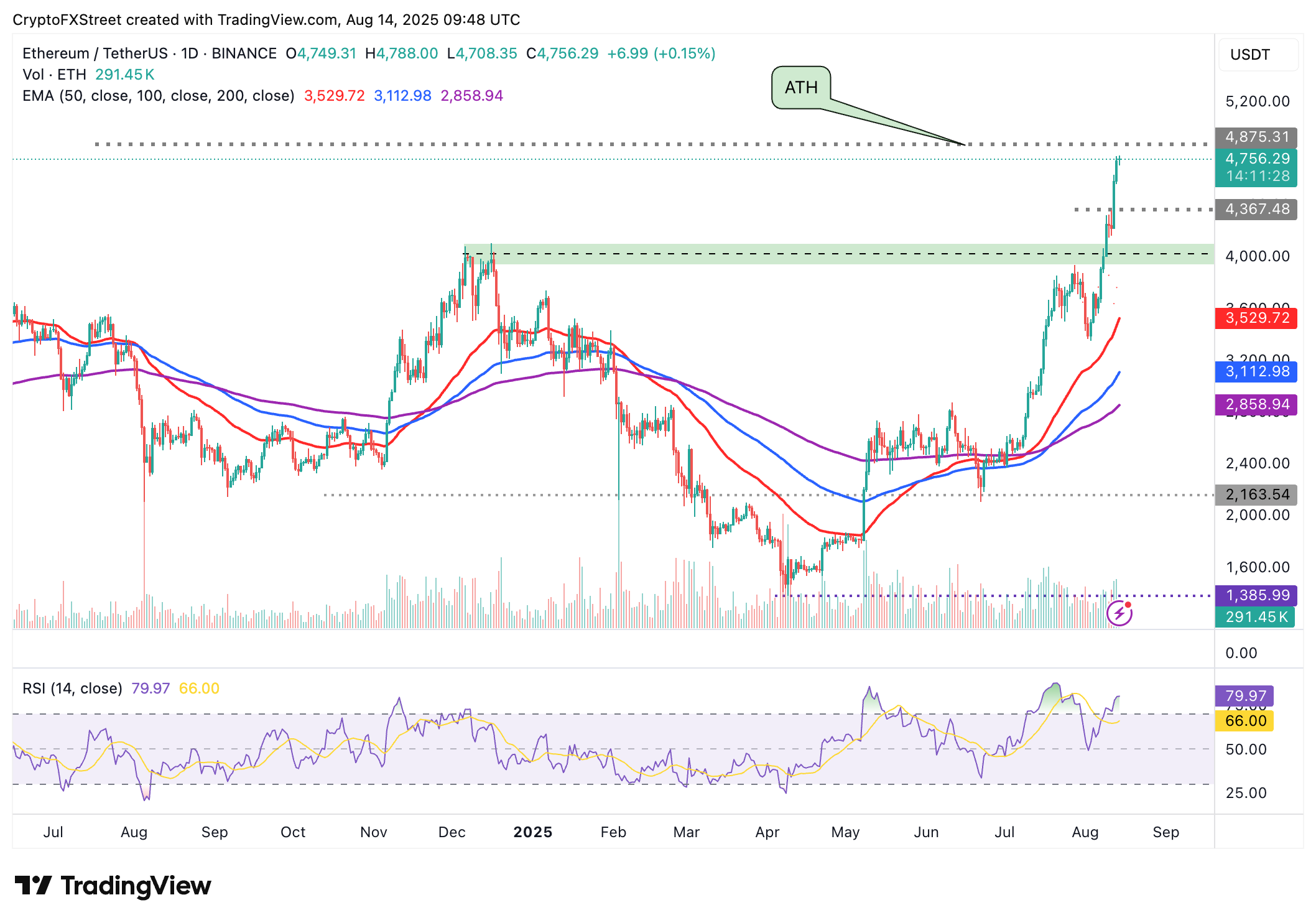Click the 2,163.54 support price tag
The image size is (1316, 923).
tap(1256, 494)
